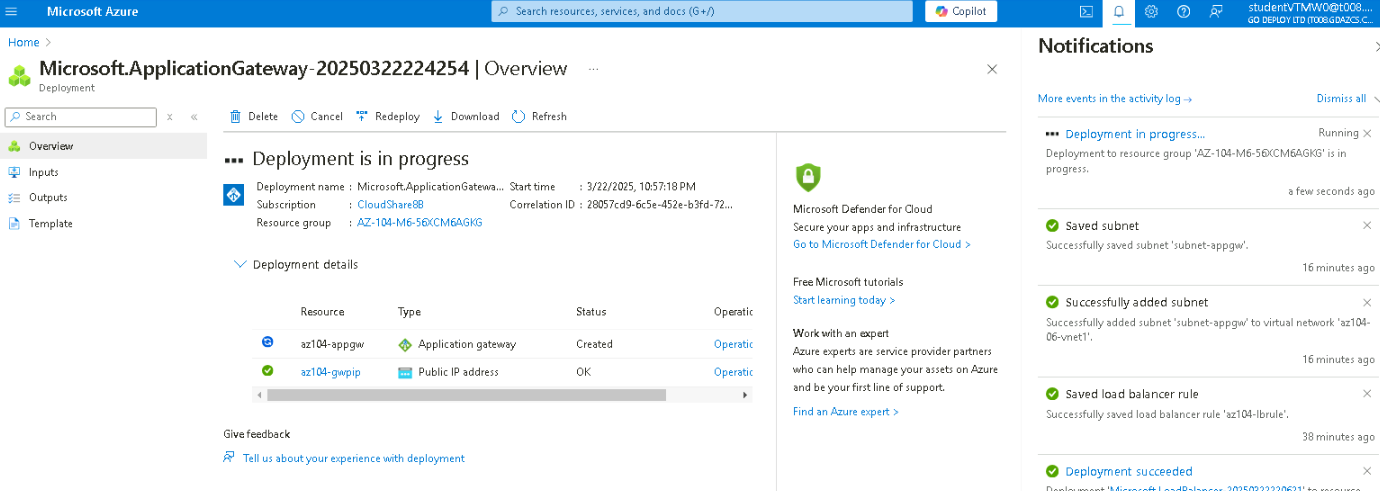This screenshot has height=491, width=1380.
Task: Click the Resource column header
Action: 322,312
